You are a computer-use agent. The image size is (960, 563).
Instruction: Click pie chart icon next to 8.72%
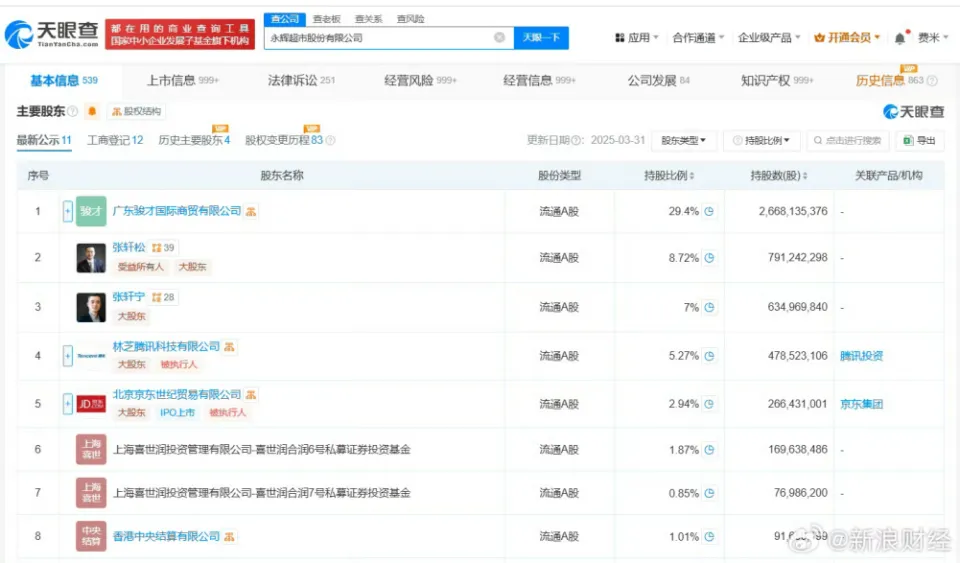tap(709, 258)
